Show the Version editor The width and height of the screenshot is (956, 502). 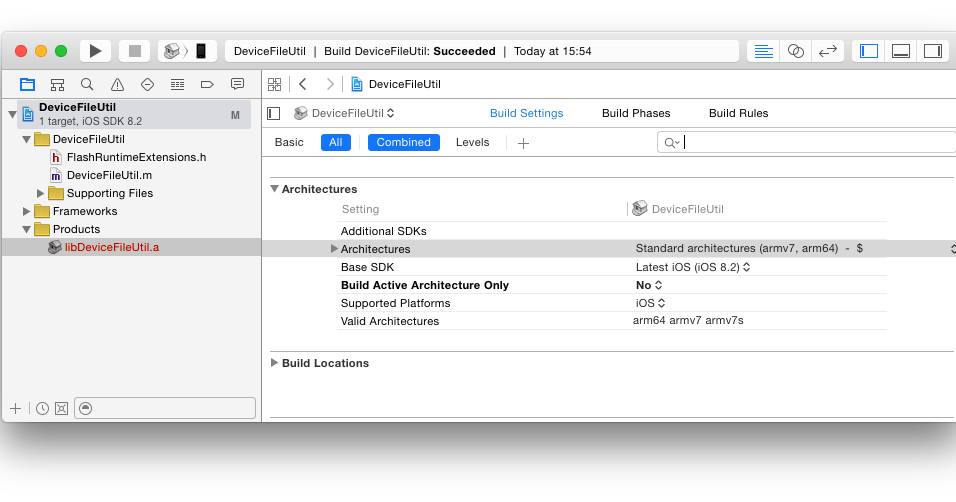(x=827, y=51)
